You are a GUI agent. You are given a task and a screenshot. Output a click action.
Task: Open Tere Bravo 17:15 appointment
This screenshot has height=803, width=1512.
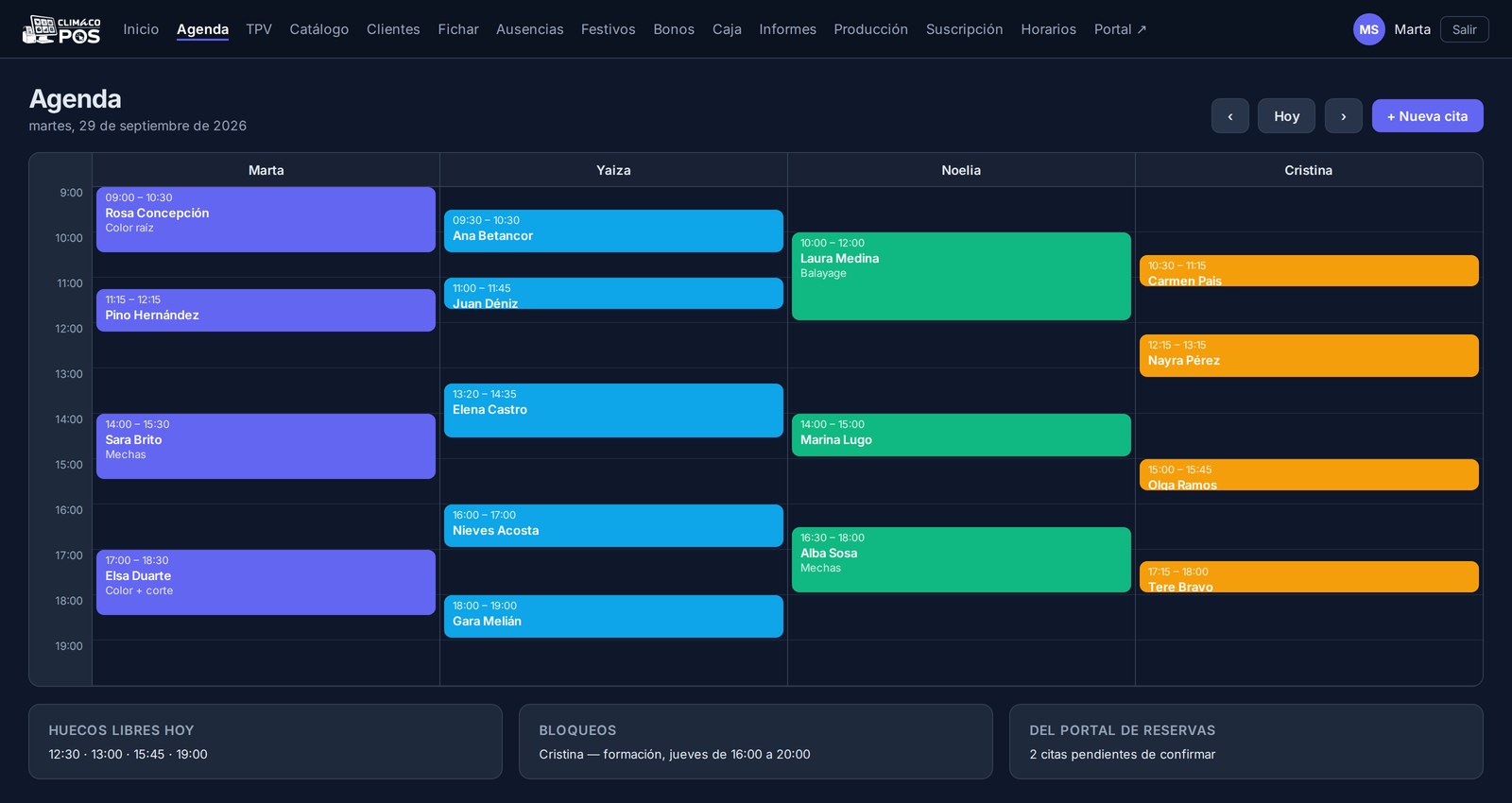[x=1309, y=576]
